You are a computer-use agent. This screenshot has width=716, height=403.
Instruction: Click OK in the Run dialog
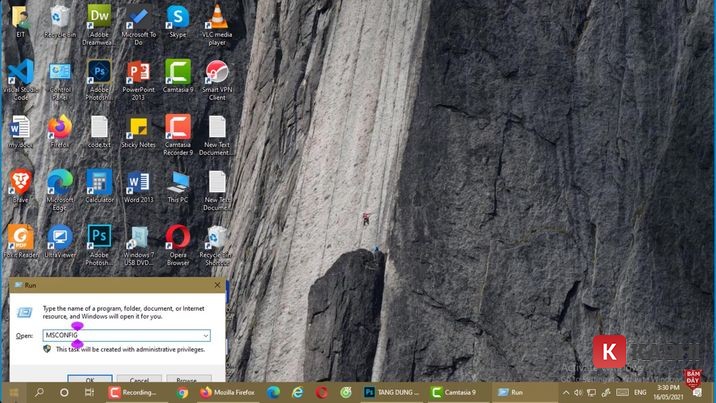[90, 379]
